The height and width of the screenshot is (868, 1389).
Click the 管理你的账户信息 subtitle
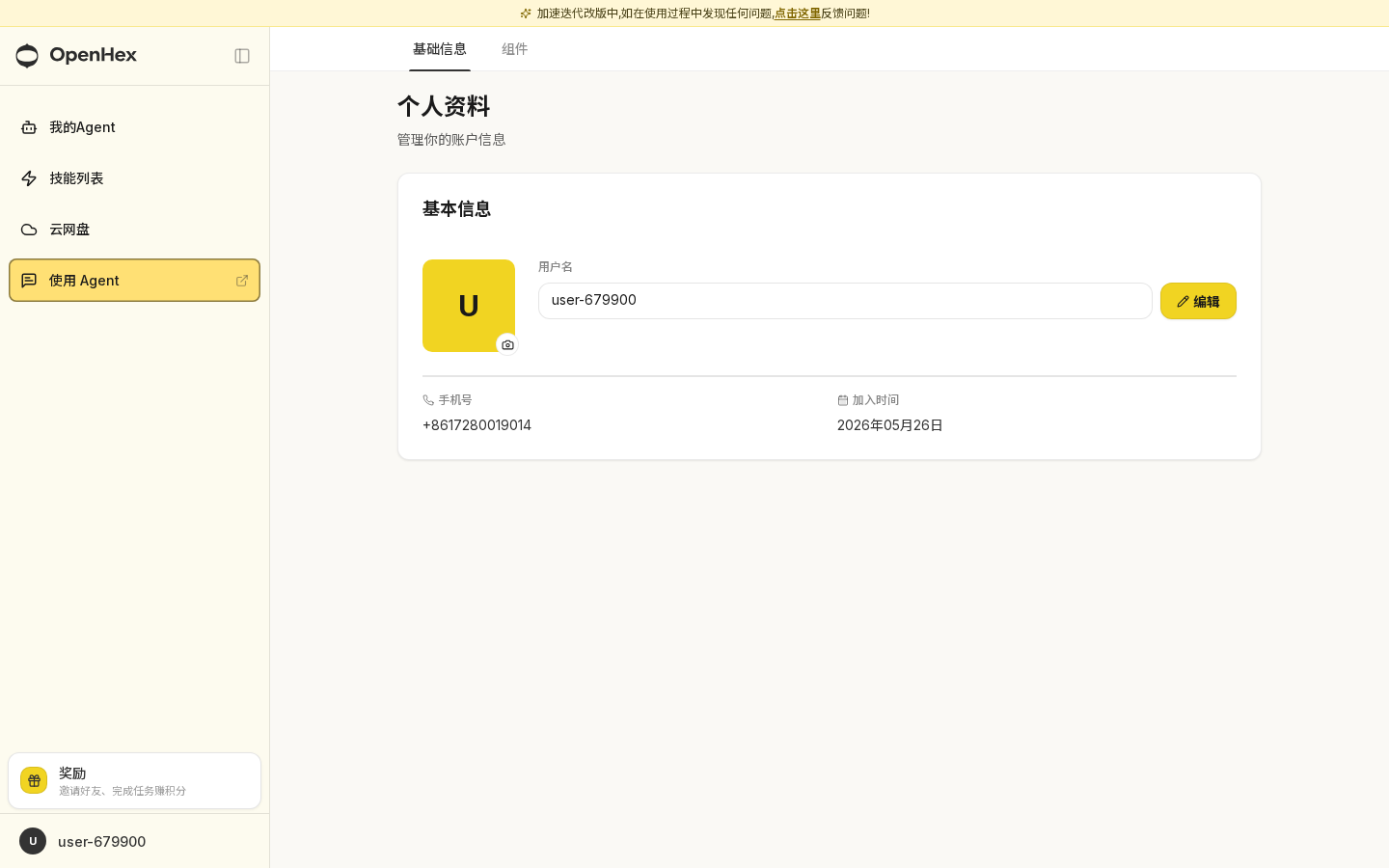point(451,140)
